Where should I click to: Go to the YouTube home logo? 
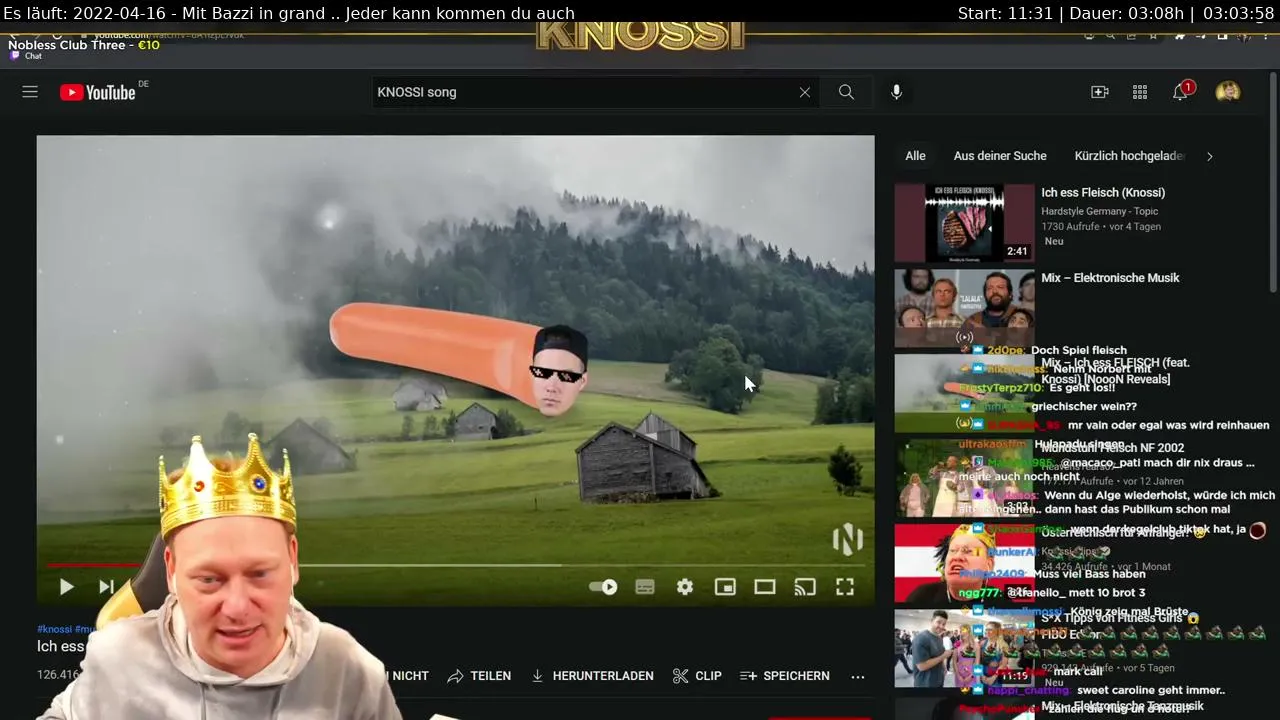pos(98,92)
